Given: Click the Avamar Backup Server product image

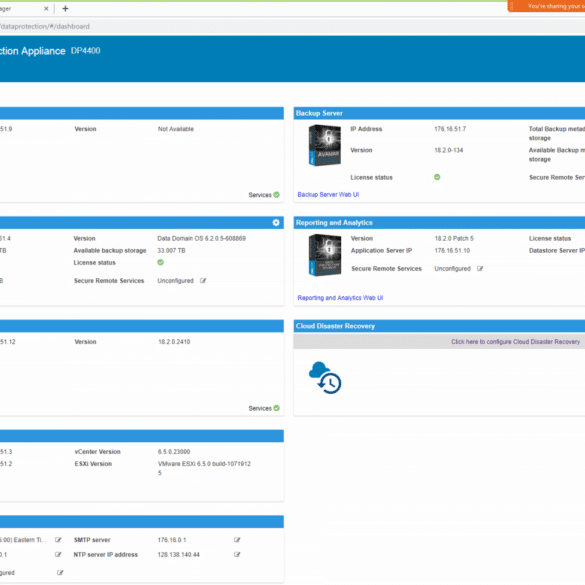Looking at the screenshot, I should click(x=325, y=145).
